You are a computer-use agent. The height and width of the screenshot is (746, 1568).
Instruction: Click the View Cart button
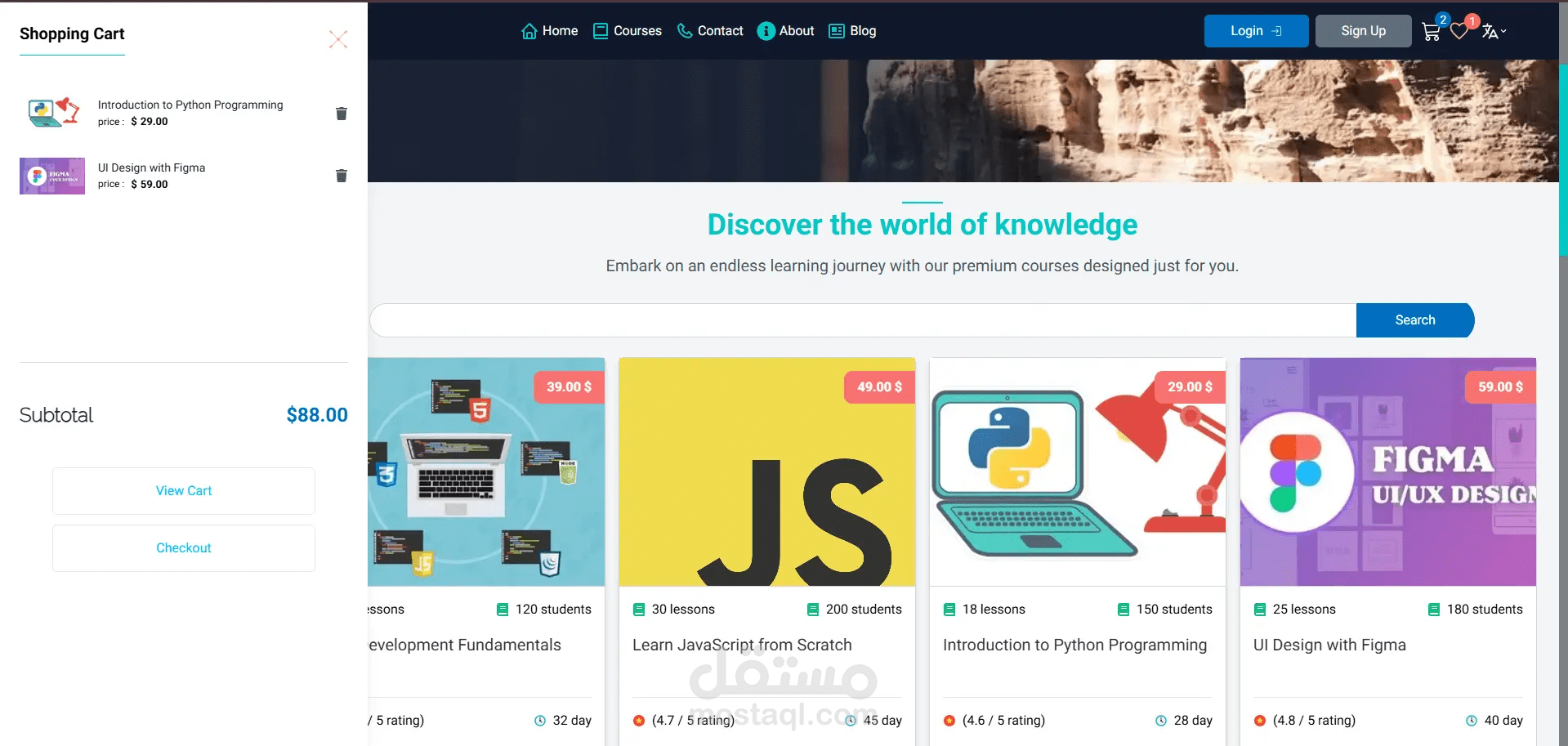pyautogui.click(x=184, y=491)
